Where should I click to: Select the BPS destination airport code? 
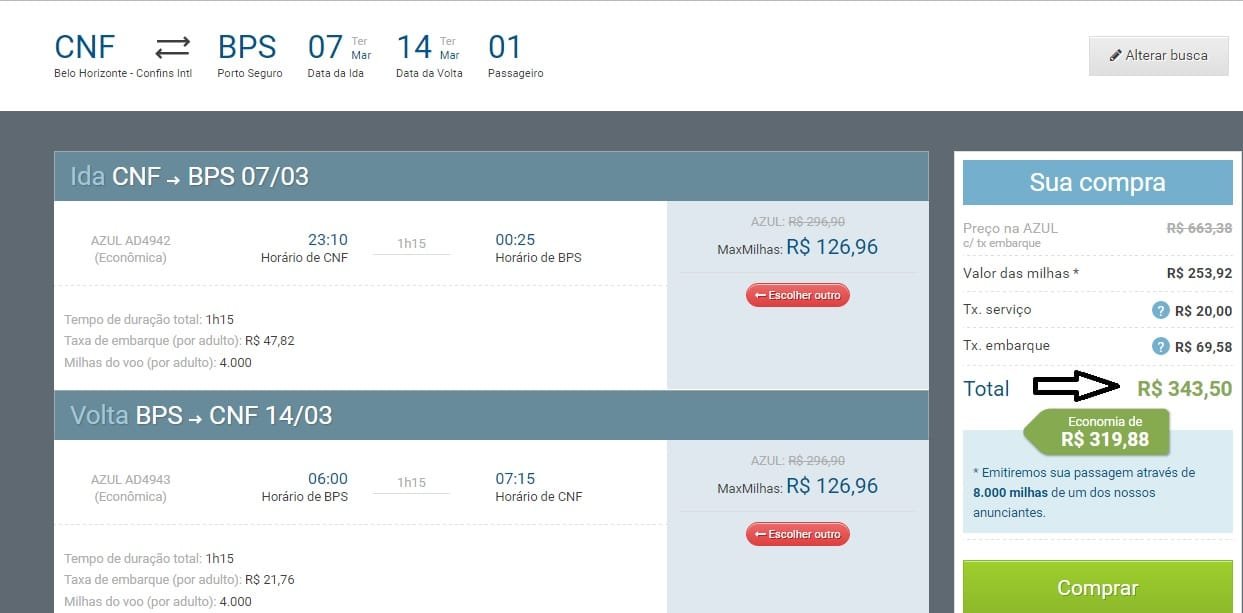(x=247, y=47)
